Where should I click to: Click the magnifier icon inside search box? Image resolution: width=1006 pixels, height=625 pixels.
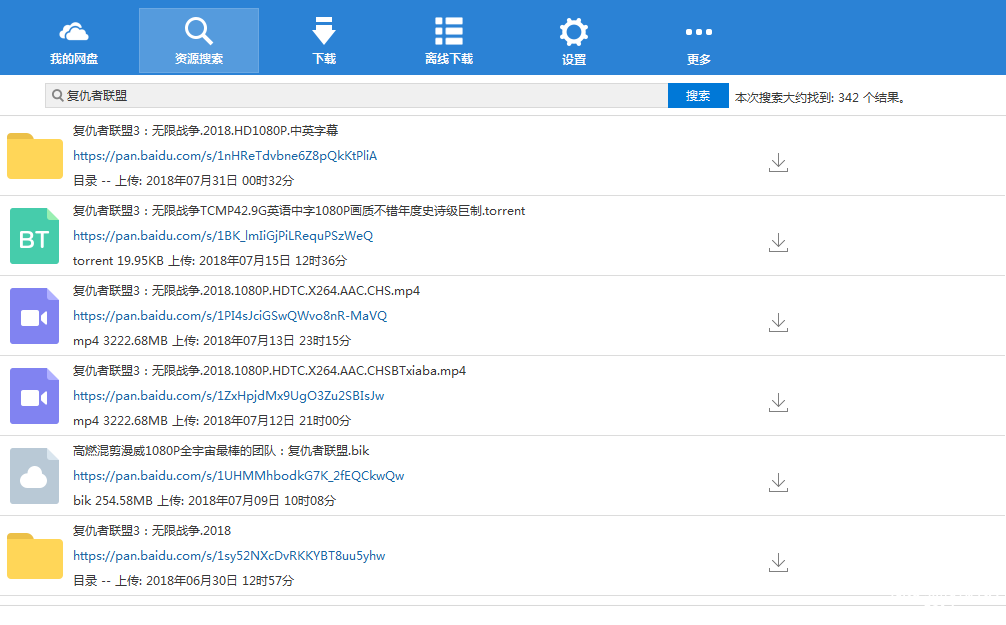[x=58, y=96]
